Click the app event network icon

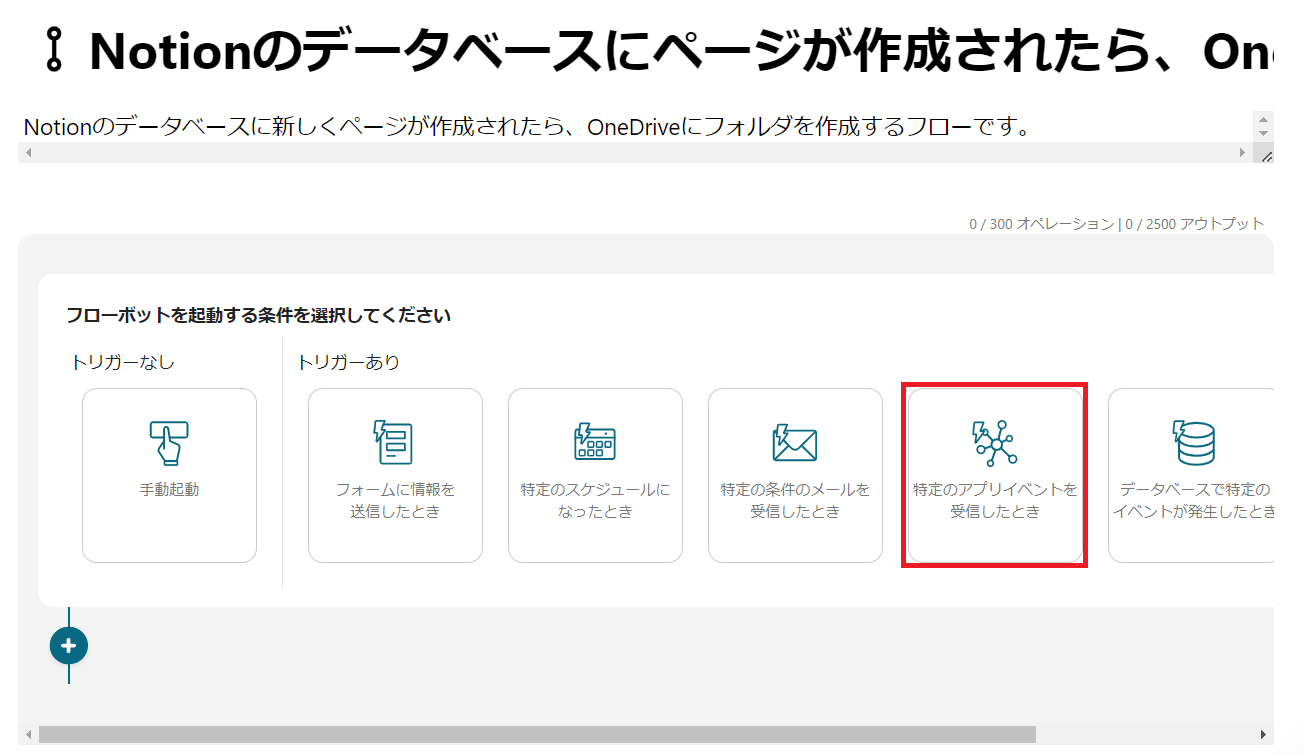[995, 444]
